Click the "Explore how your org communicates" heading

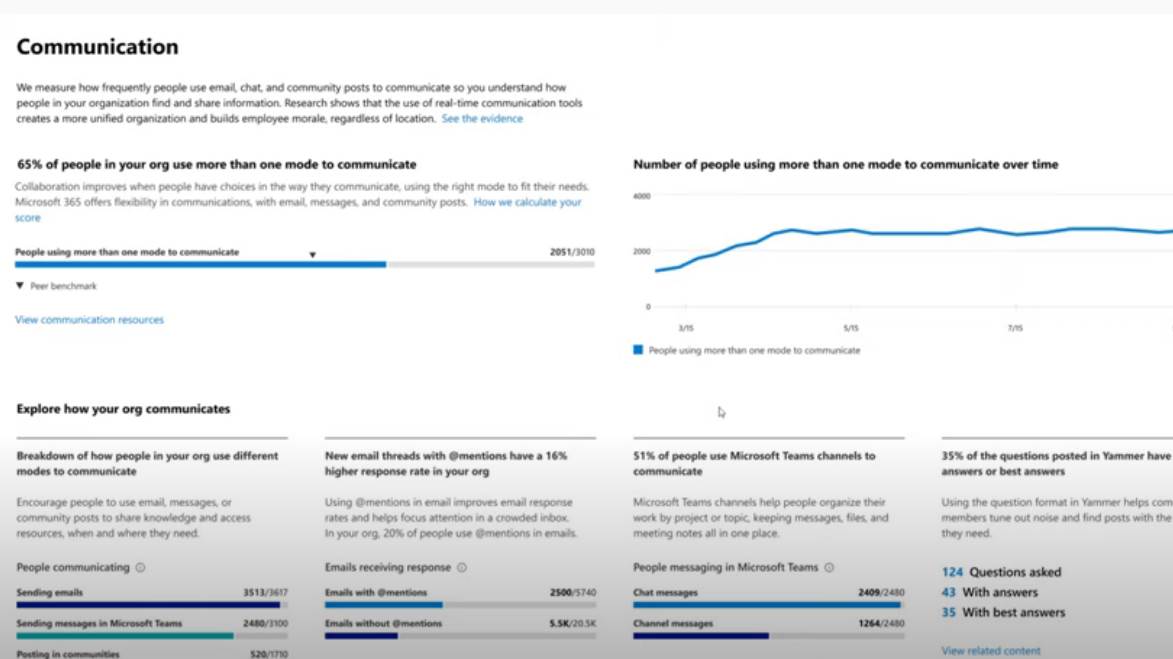(123, 409)
